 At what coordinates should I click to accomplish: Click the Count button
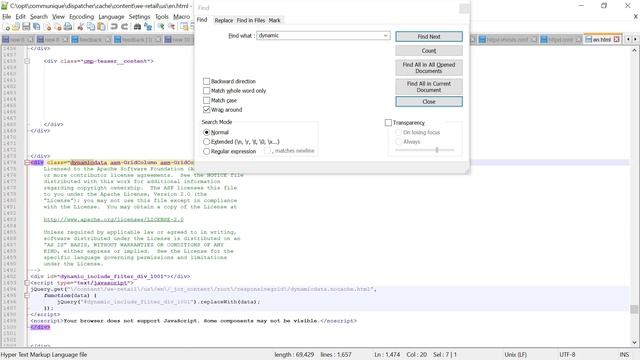click(429, 51)
